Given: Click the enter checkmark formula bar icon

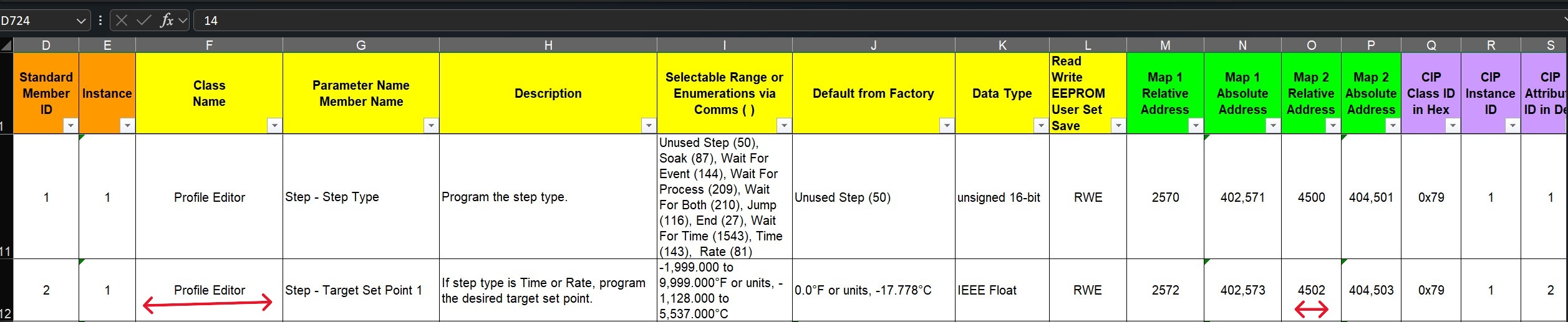Looking at the screenshot, I should [143, 21].
